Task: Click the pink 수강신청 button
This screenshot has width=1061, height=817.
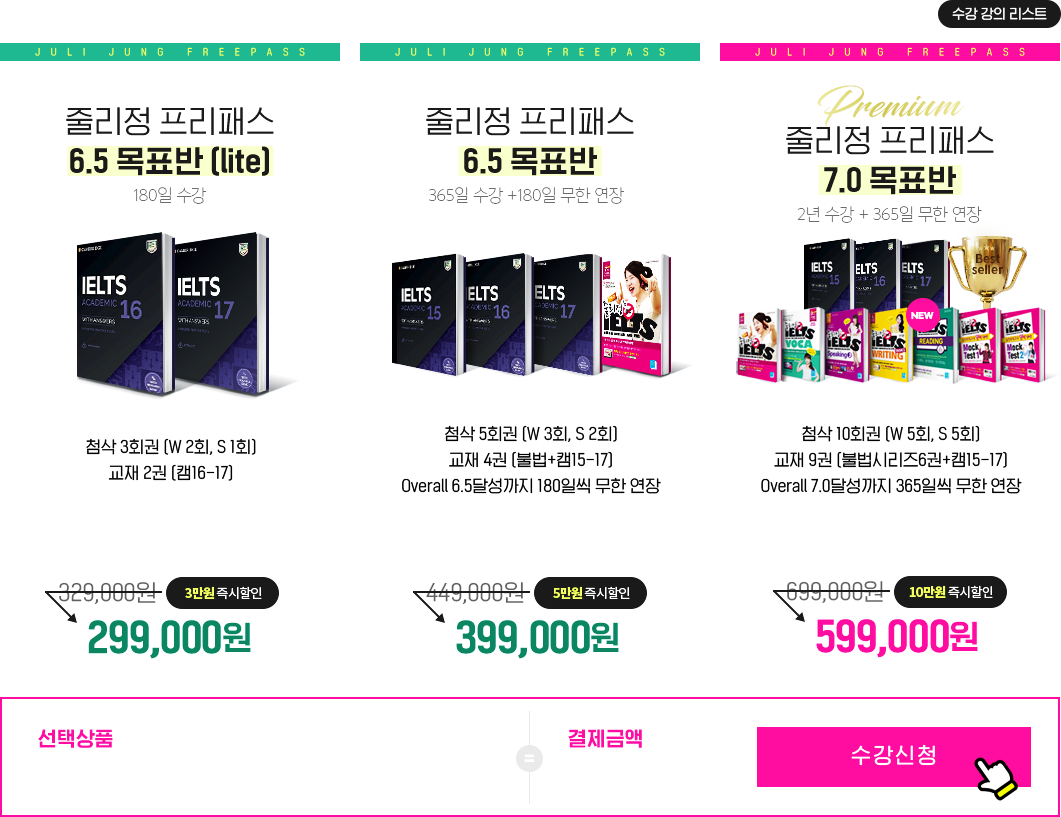Action: [893, 757]
